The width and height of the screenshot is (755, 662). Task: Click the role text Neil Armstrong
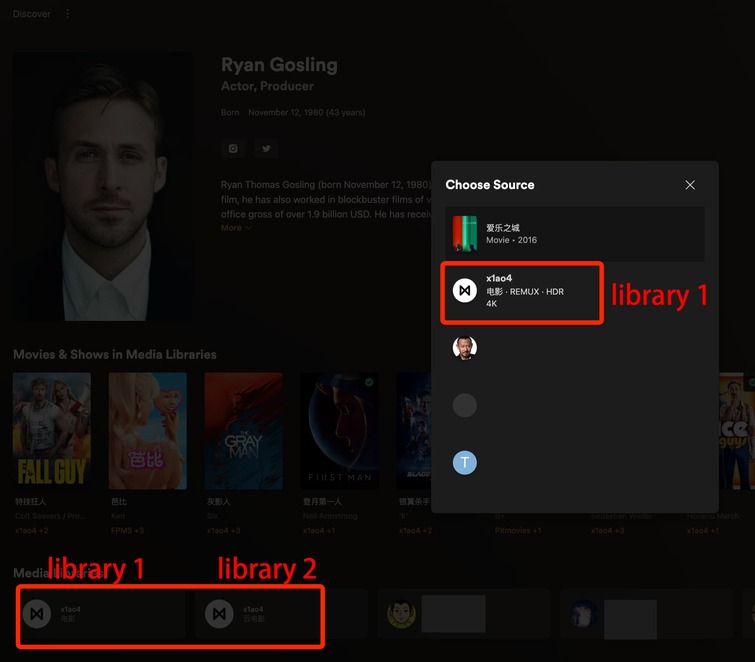[x=330, y=516]
